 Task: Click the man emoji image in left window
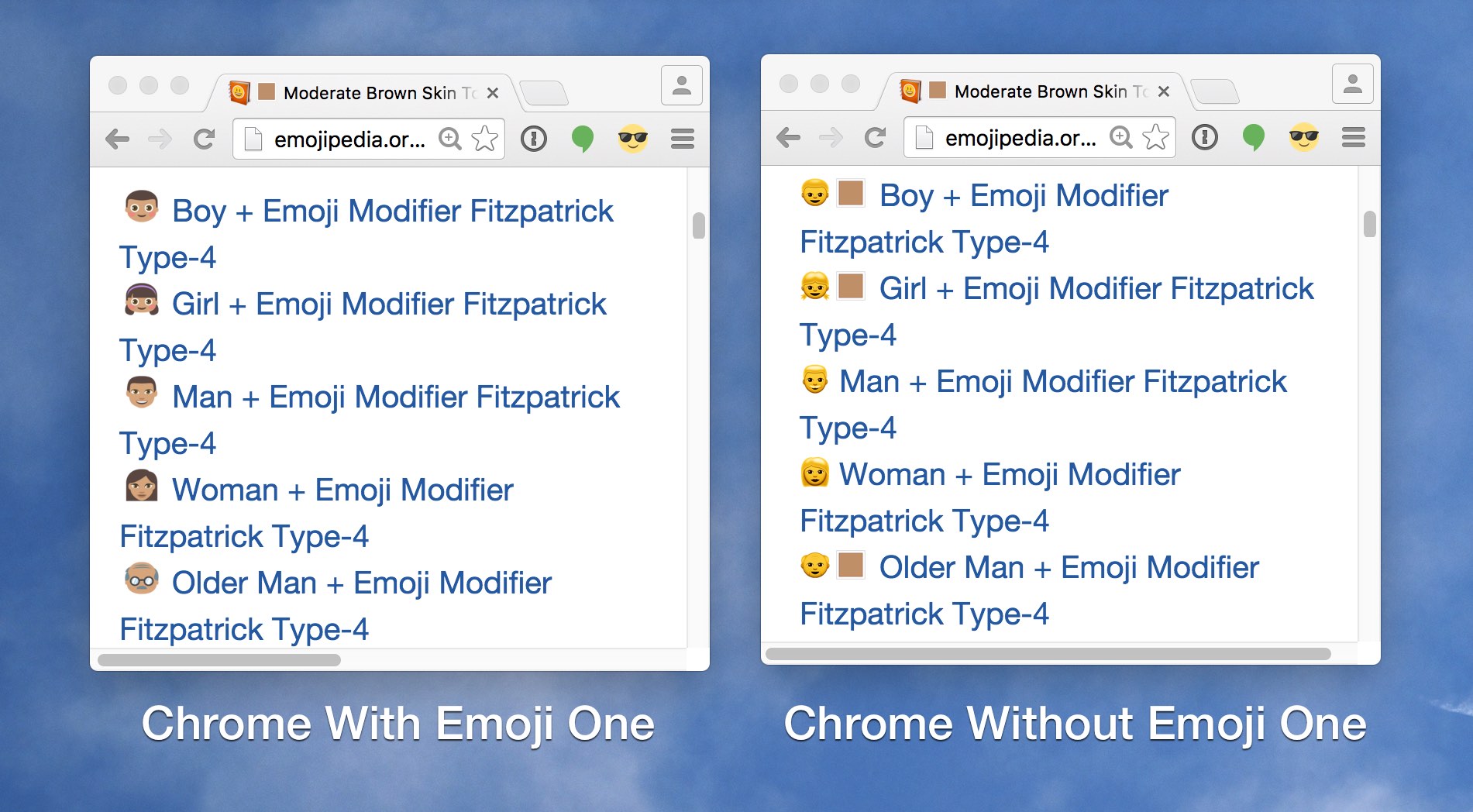142,392
